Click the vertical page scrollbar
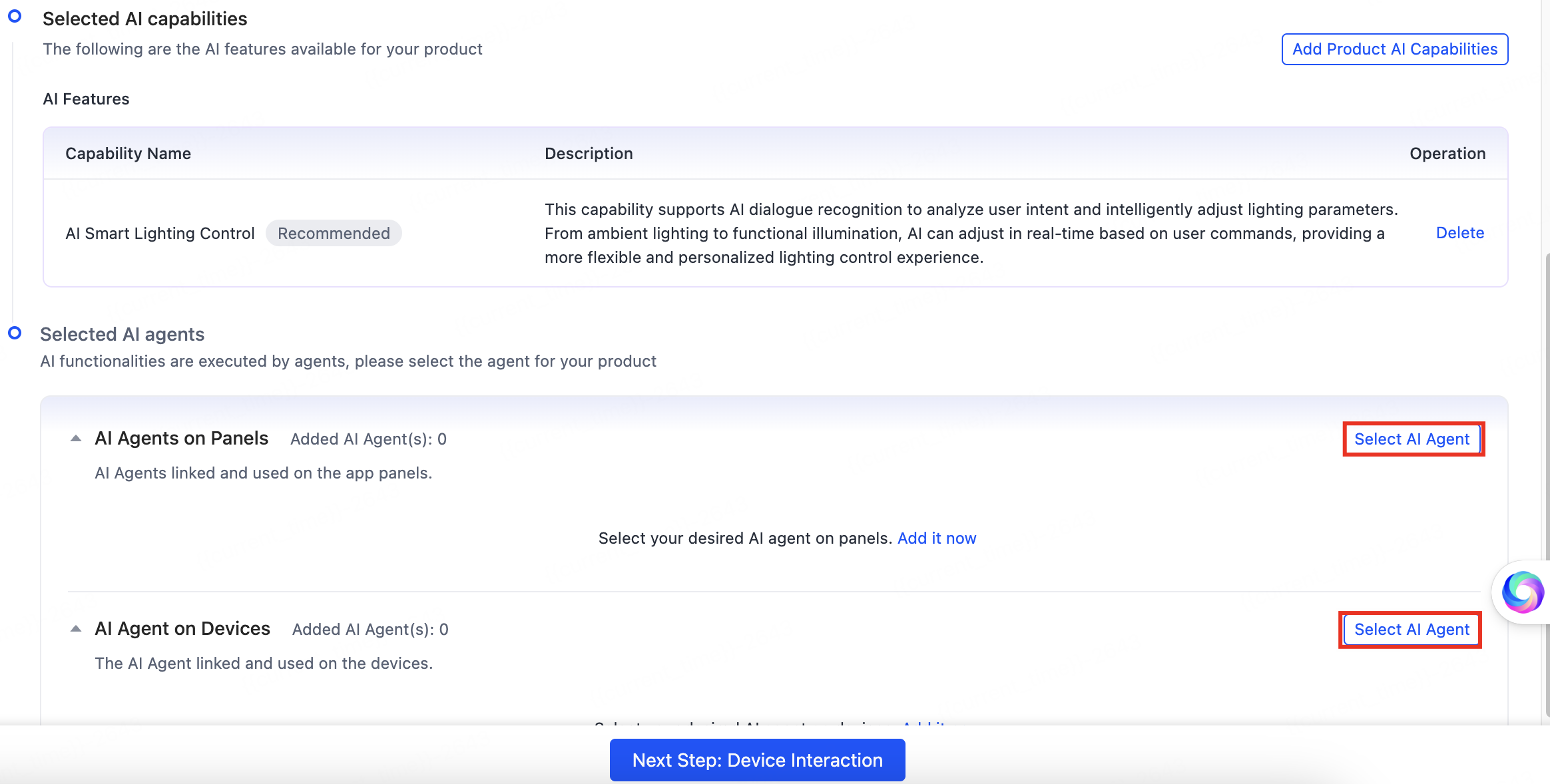 (1547, 485)
